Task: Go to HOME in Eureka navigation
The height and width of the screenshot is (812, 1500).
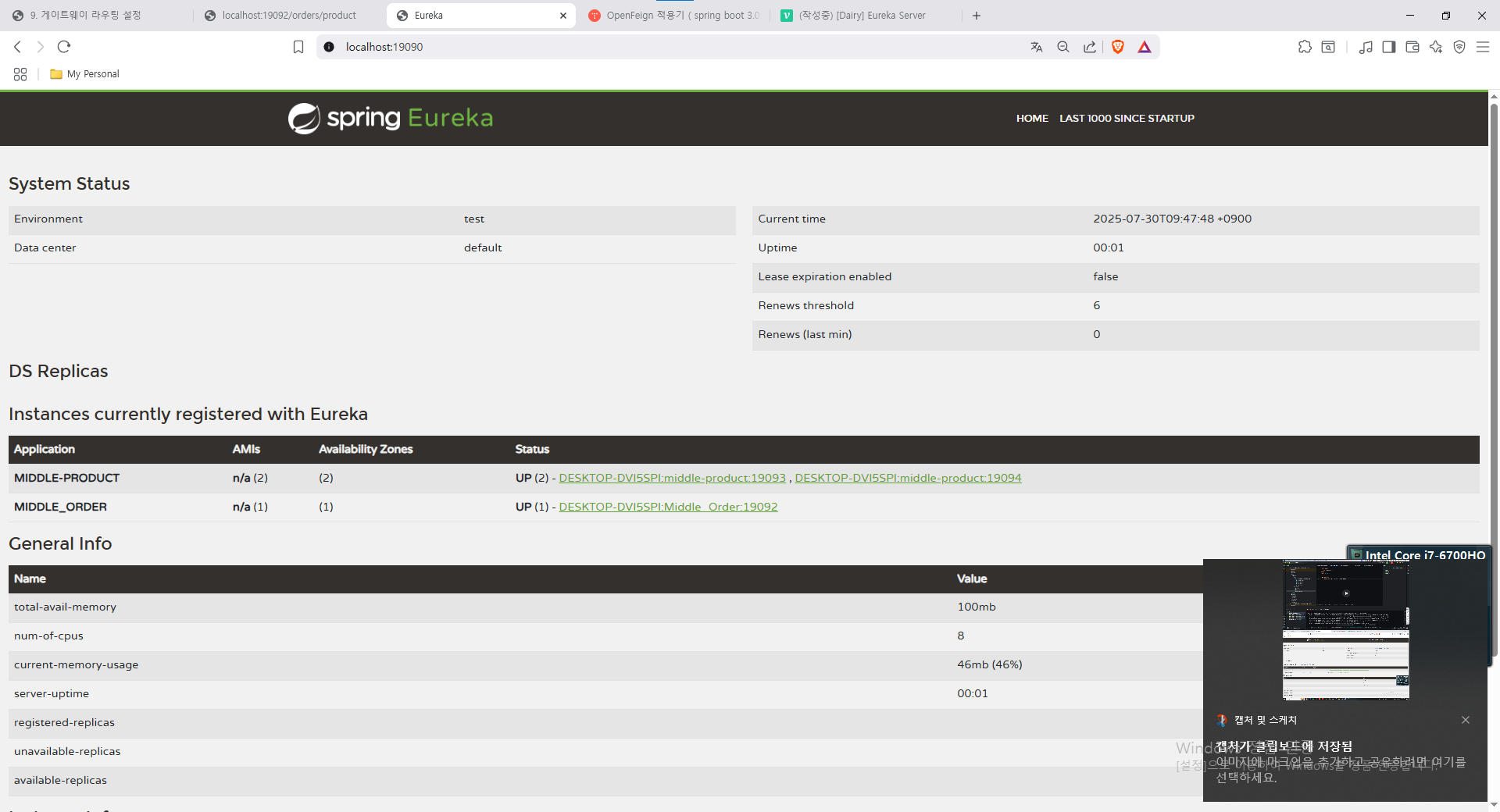Action: coord(1032,119)
